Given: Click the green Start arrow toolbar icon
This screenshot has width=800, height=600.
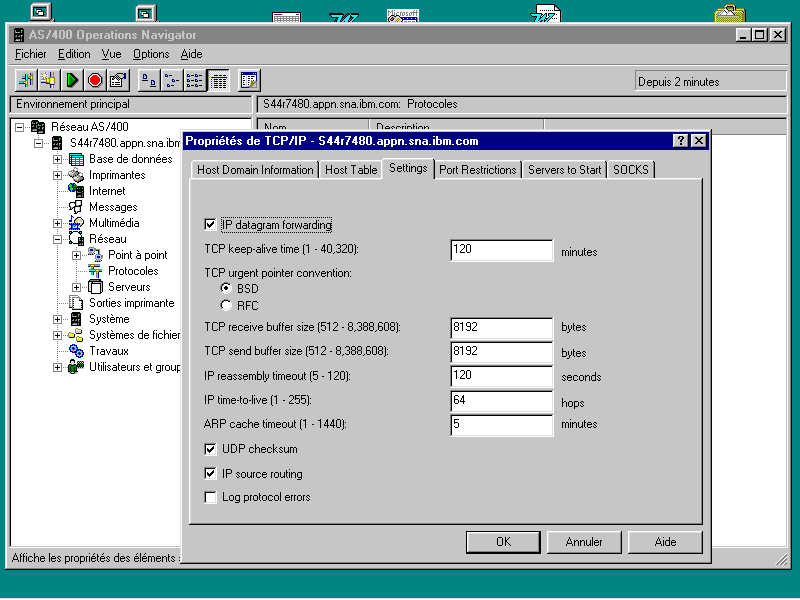Looking at the screenshot, I should (72, 80).
